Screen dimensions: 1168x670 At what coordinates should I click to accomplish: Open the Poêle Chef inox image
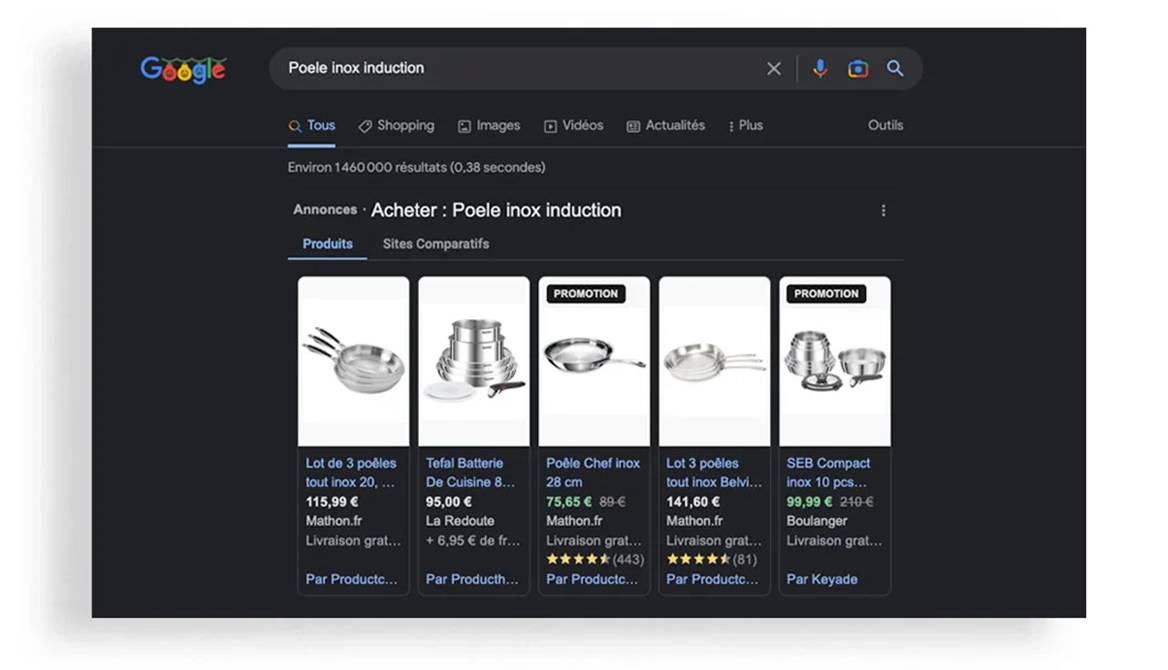pos(594,361)
